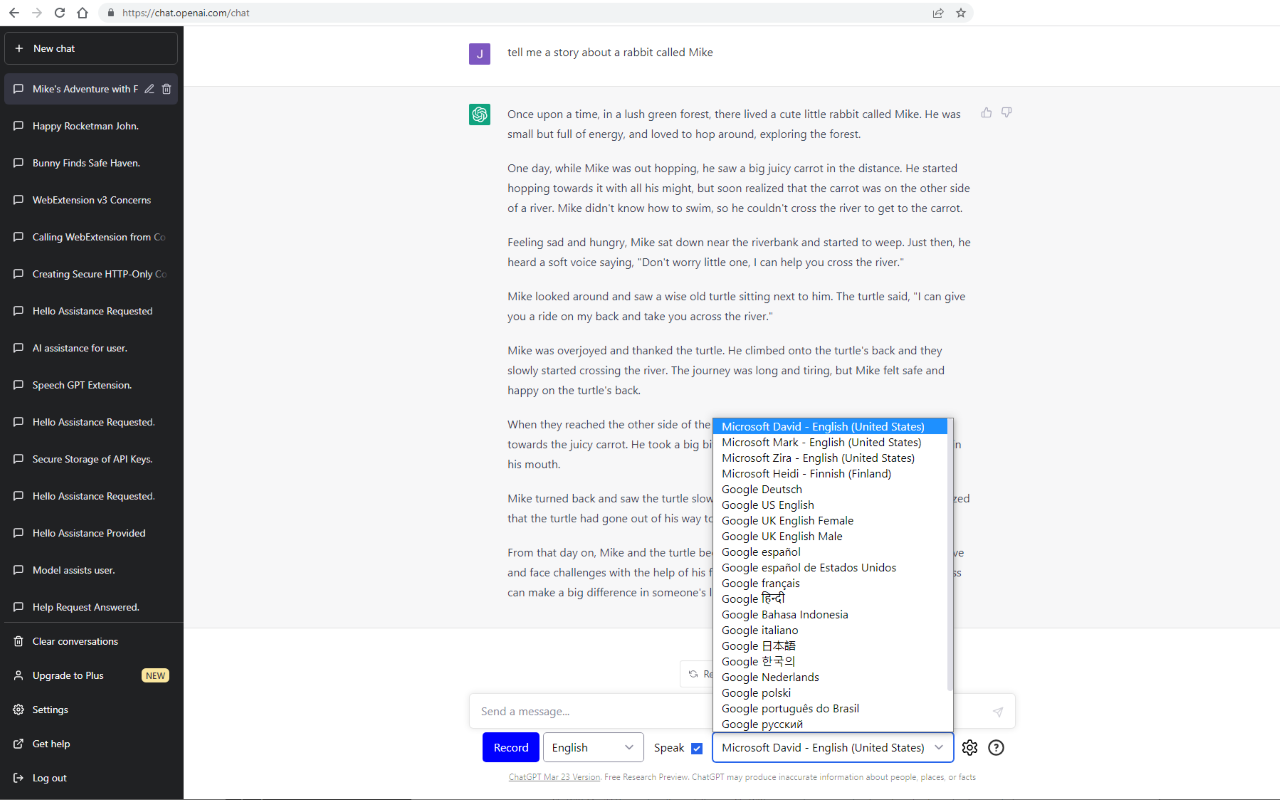The width and height of the screenshot is (1280, 800).
Task: Go forward to the next page
Action: coord(37,13)
